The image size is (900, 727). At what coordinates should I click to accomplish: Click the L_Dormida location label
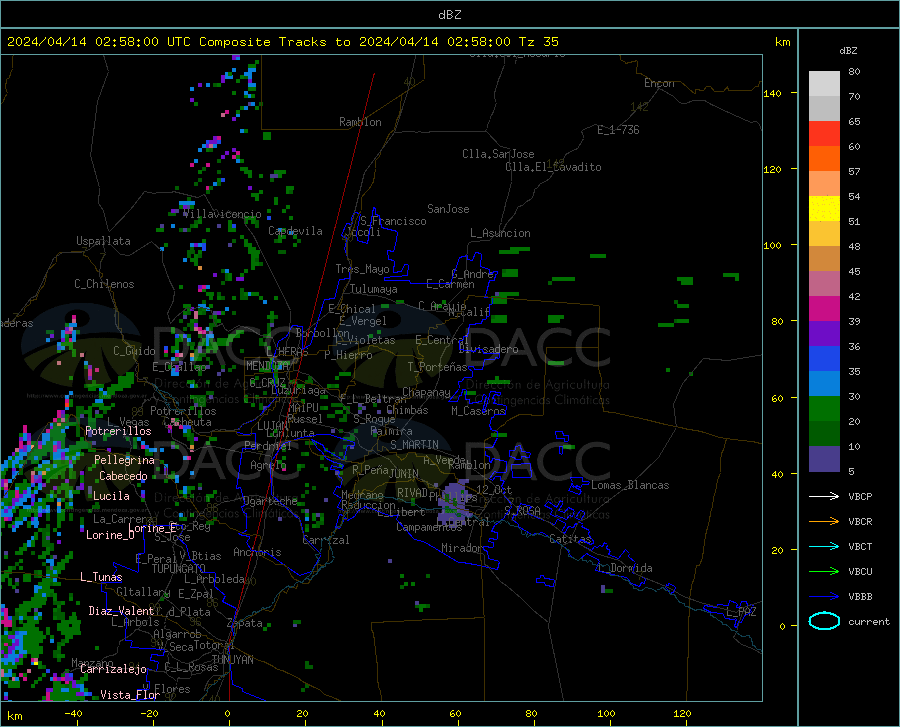(625, 568)
